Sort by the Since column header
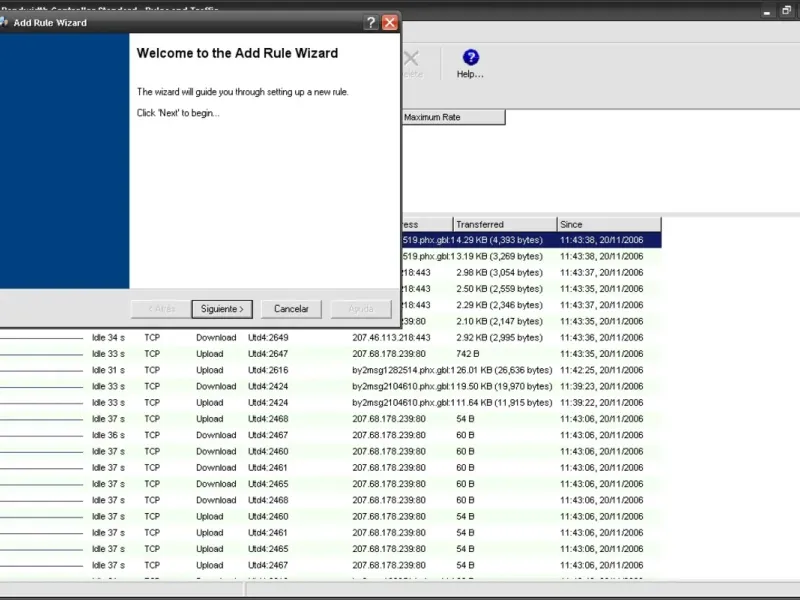This screenshot has width=800, height=600. tap(609, 224)
